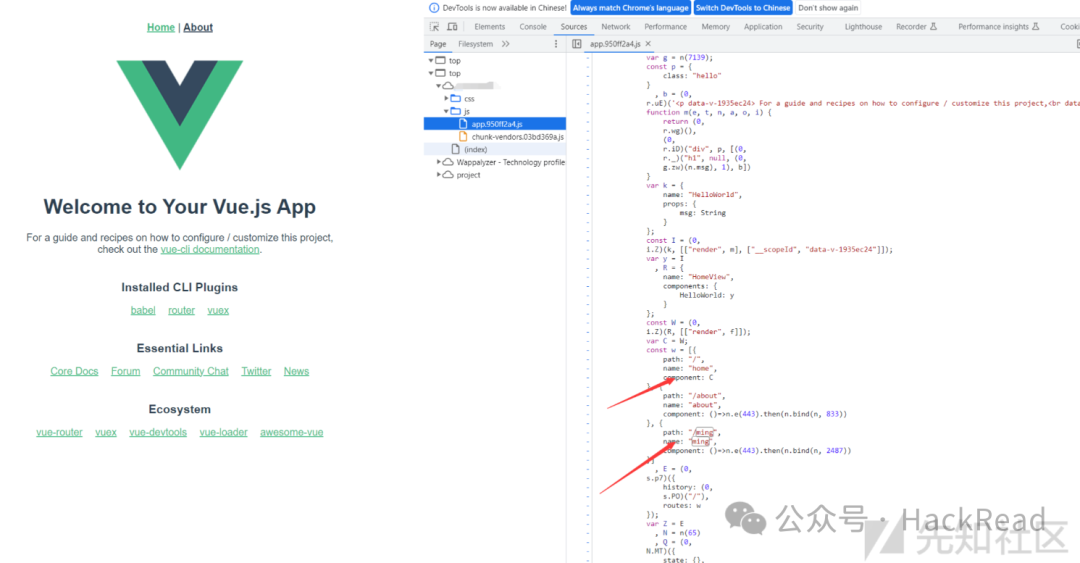Open the Recorder tab

tap(916, 27)
